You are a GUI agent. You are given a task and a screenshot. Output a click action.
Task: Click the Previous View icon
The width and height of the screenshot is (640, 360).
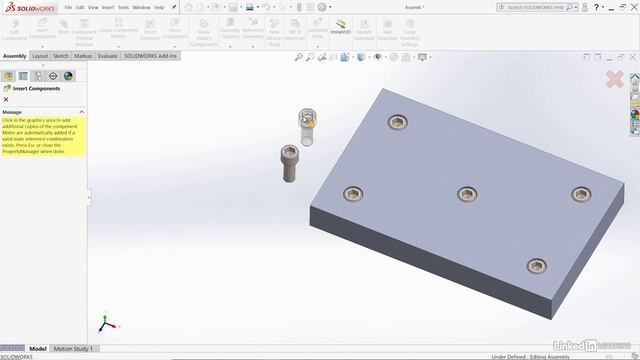(322, 57)
